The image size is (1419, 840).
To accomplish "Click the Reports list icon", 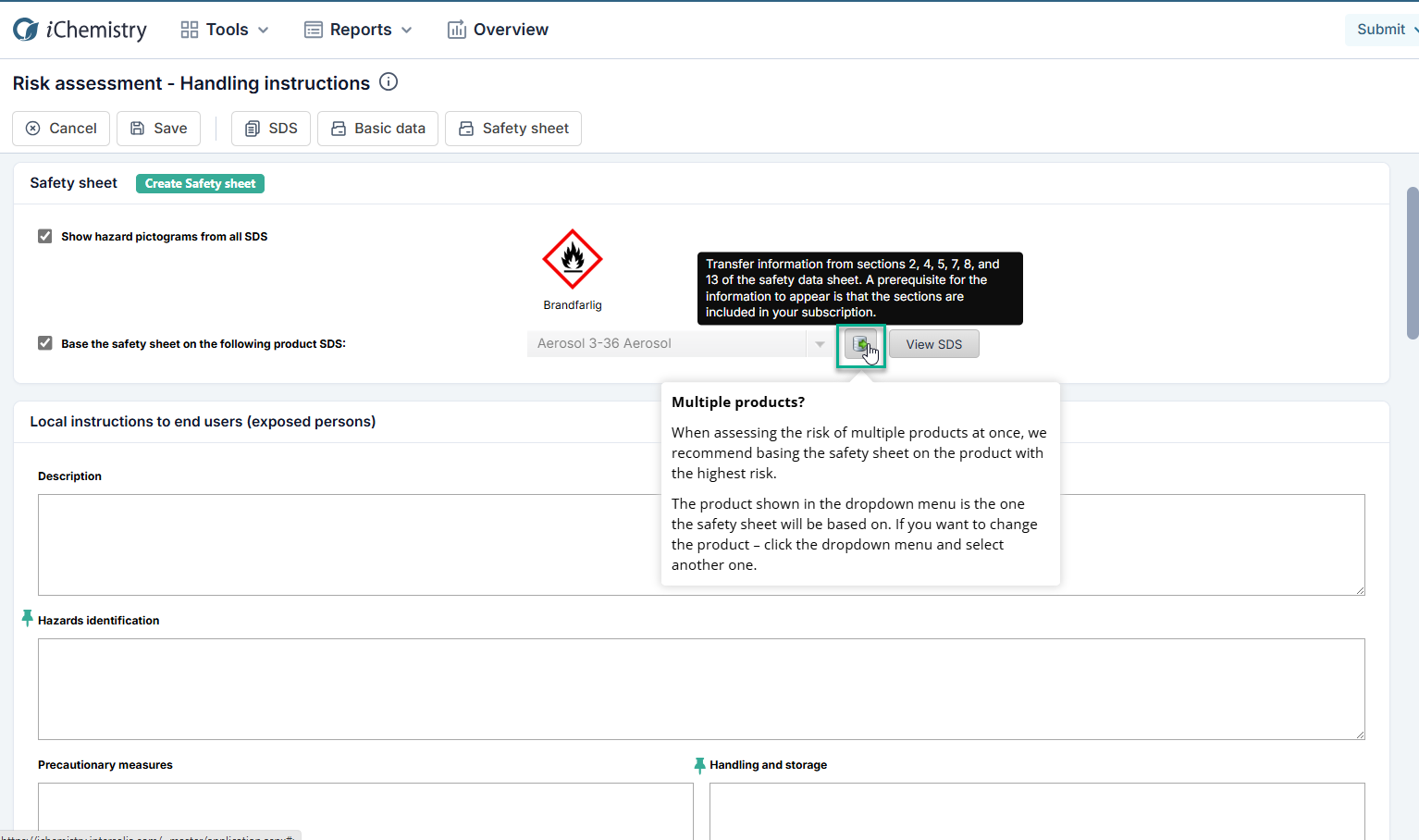I will point(314,30).
